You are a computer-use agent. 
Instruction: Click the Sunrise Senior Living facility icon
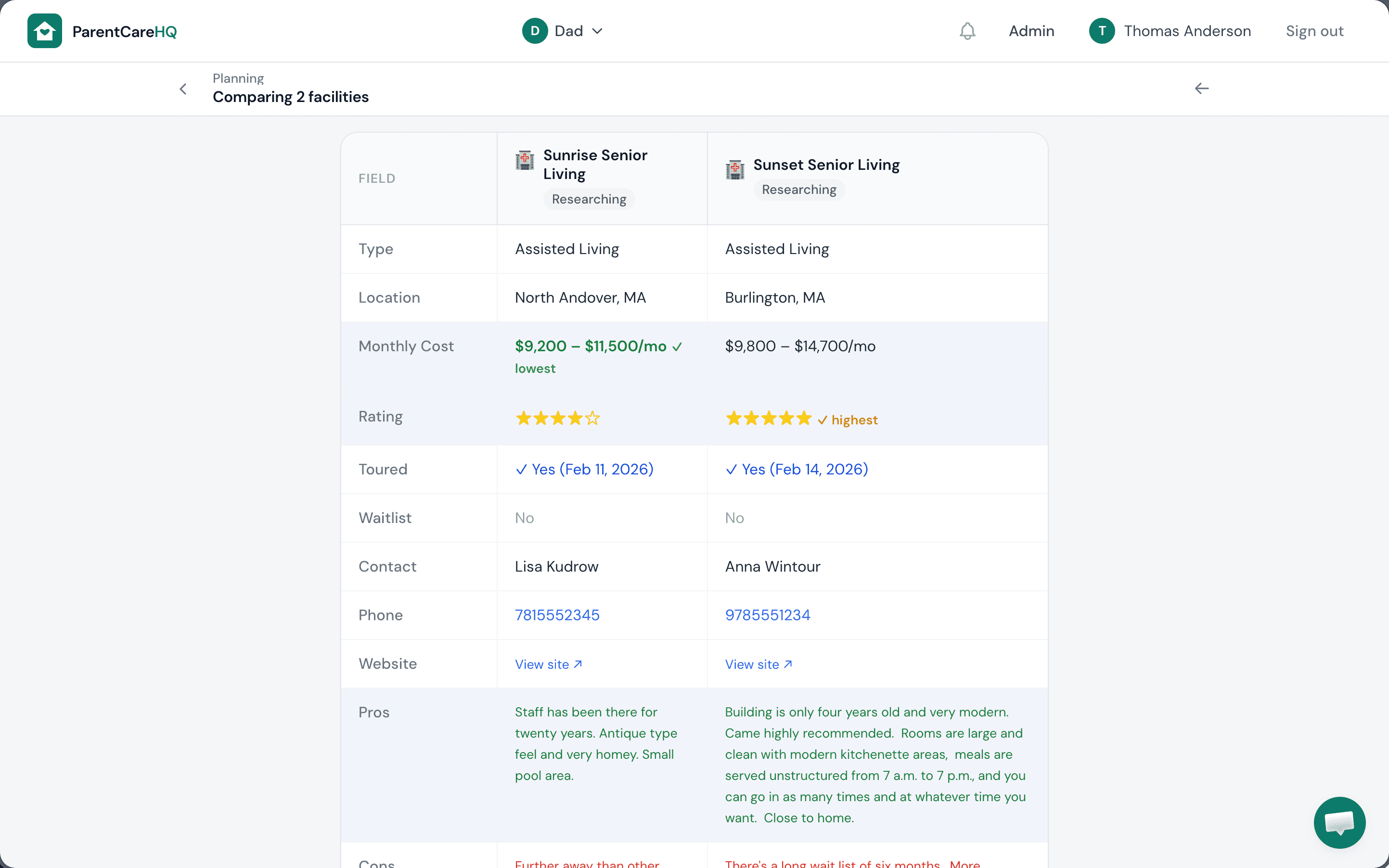click(524, 161)
